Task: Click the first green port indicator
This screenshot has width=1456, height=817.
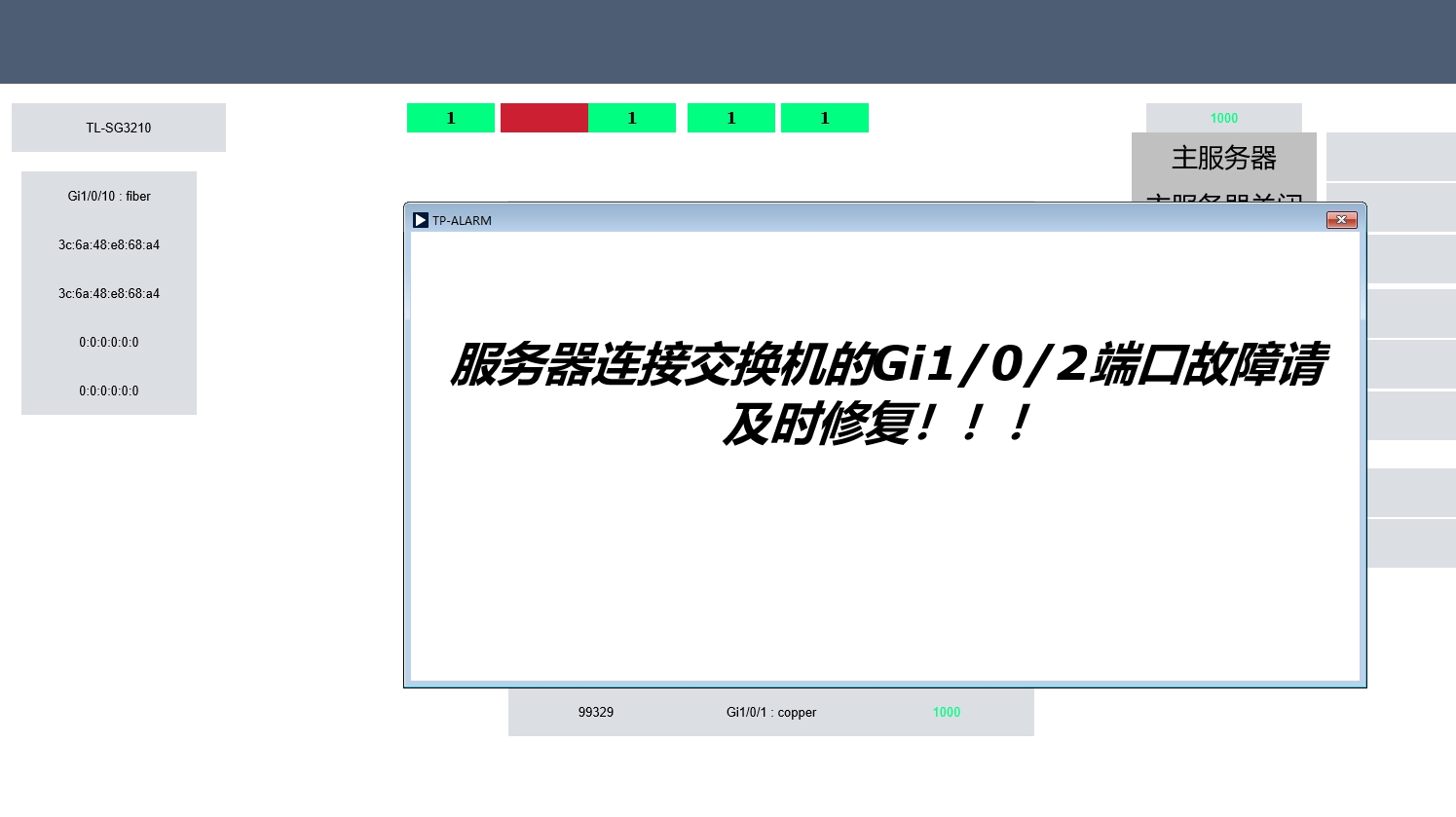Action: point(451,118)
